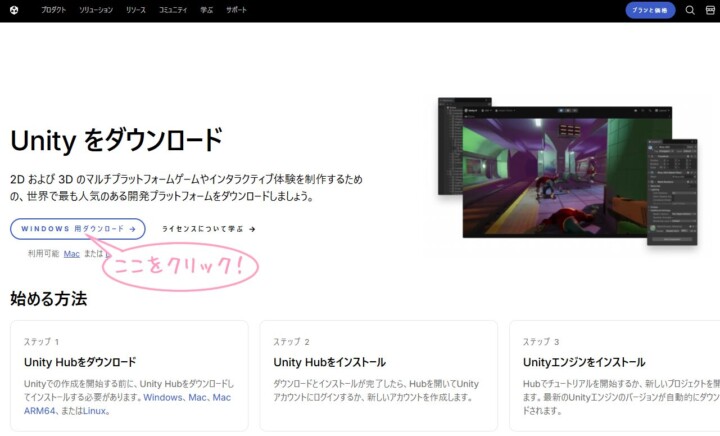This screenshot has height=436, width=720.
Task: Follow ライセンスについて学ぶ link
Action: pos(208,229)
